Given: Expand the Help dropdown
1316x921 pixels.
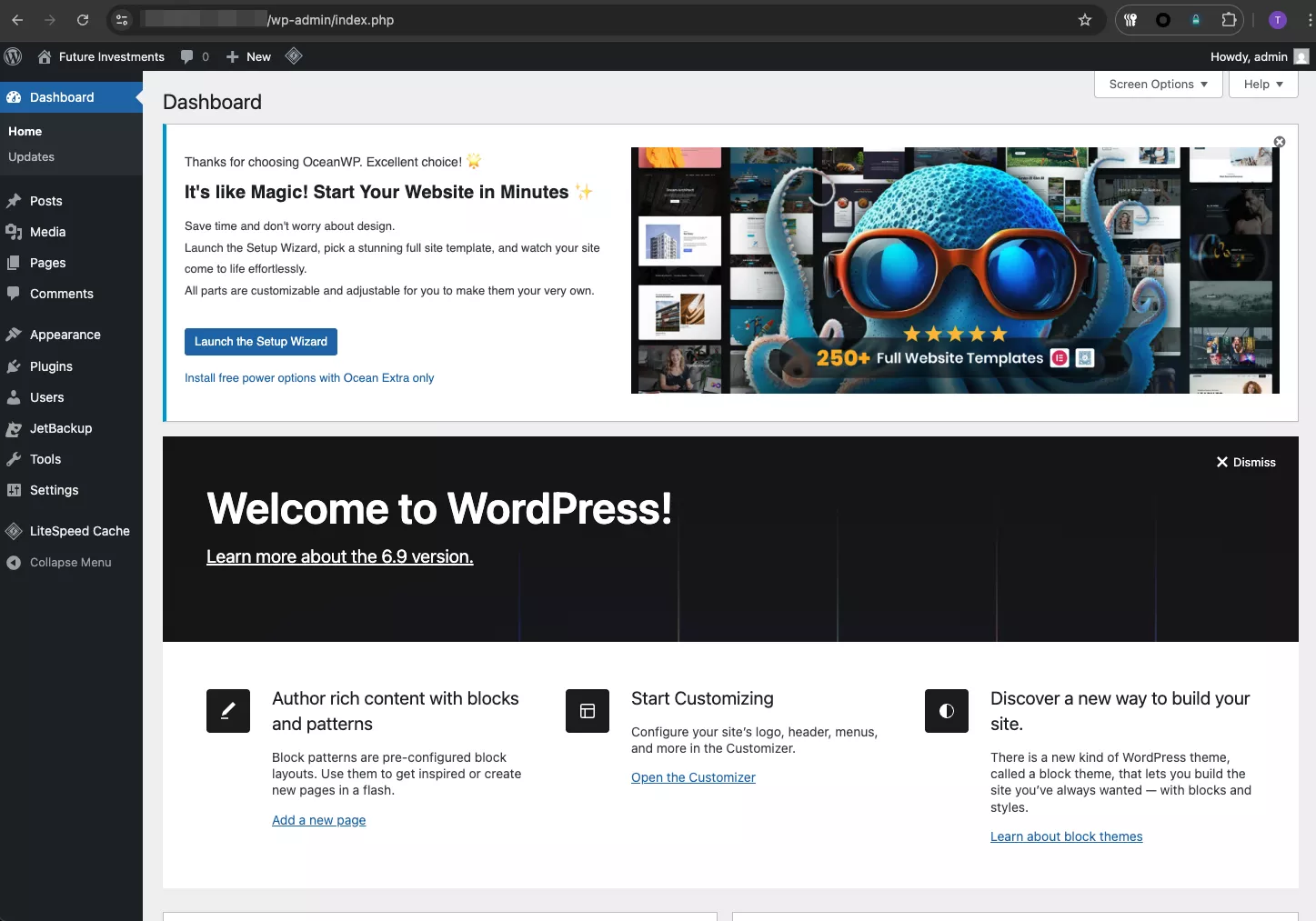Looking at the screenshot, I should click(x=1262, y=84).
